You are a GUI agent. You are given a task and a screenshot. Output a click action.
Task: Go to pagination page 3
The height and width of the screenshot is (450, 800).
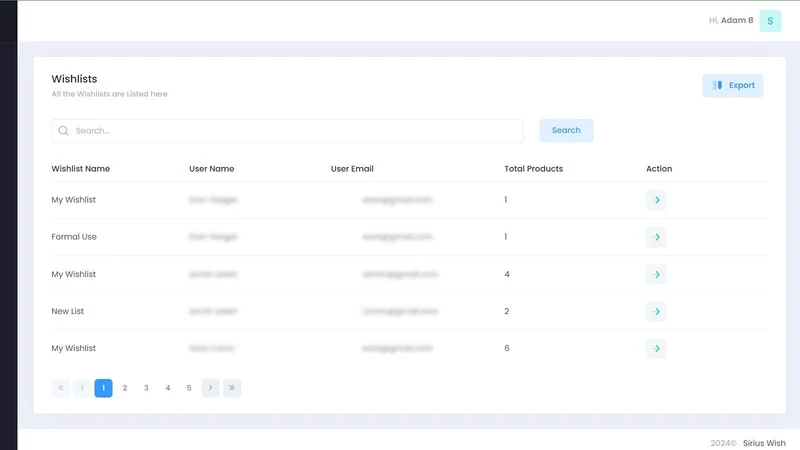(146, 388)
